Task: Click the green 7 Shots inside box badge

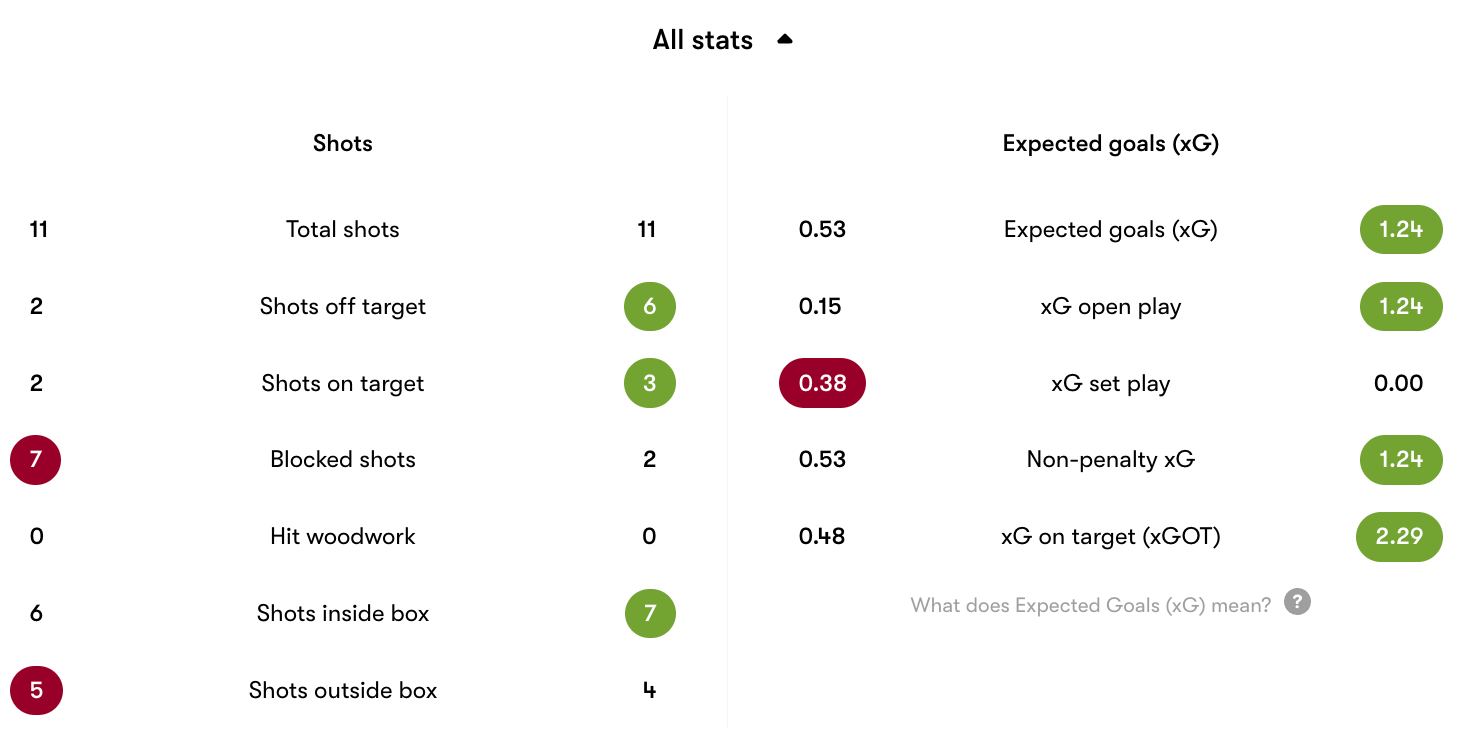Action: coord(650,613)
